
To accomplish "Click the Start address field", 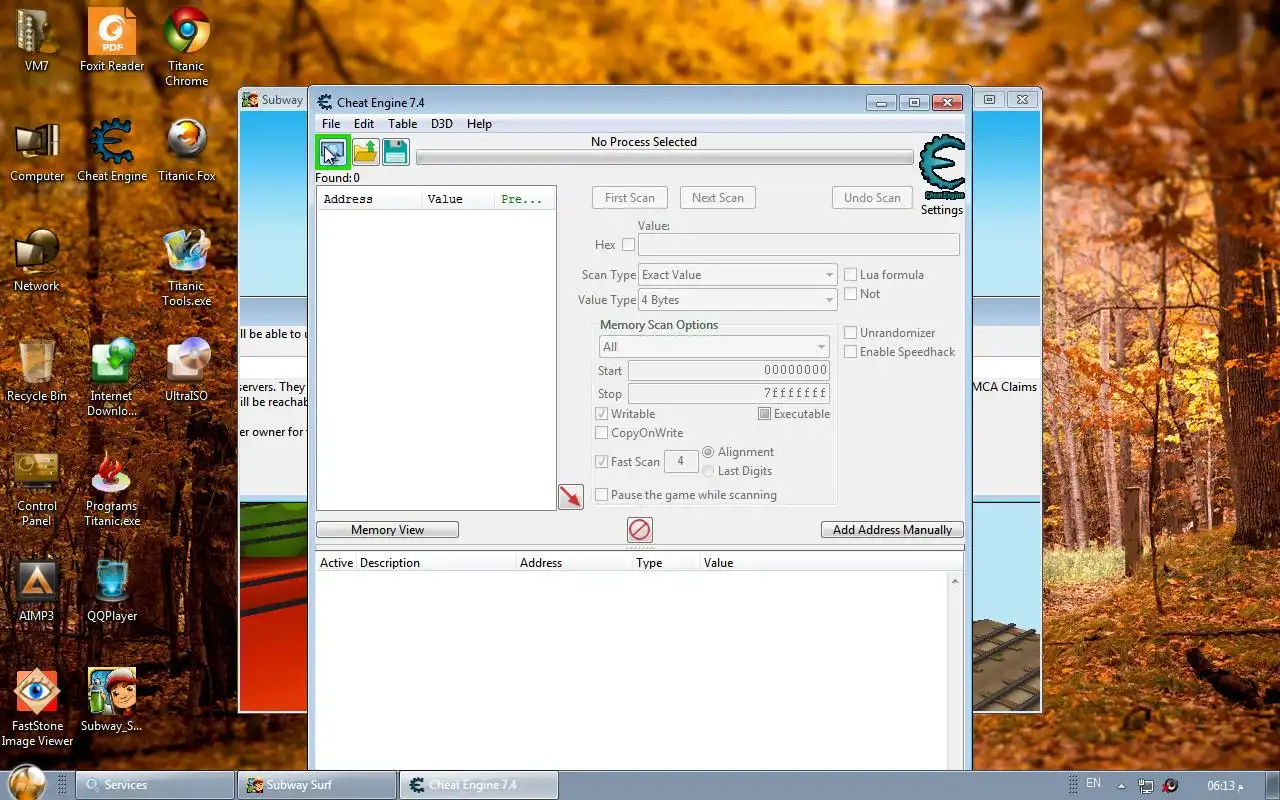I will (x=728, y=371).
